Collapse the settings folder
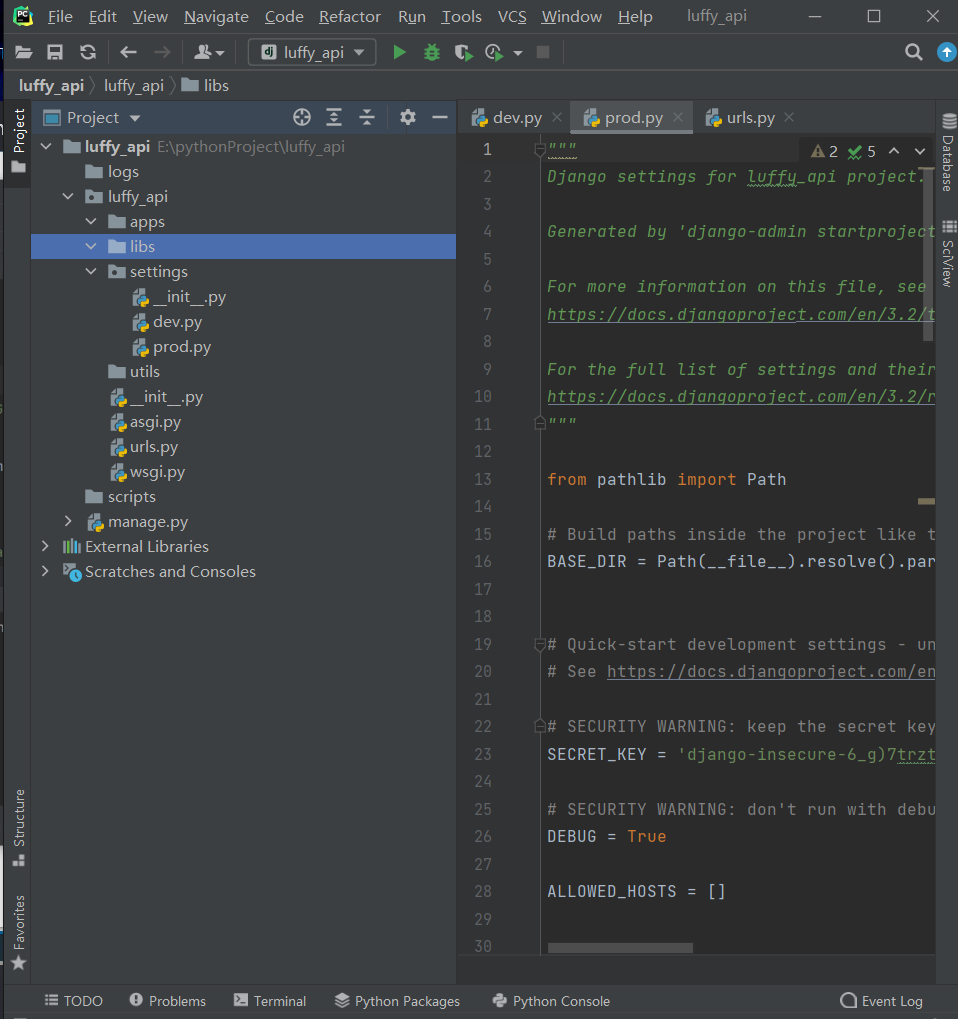Viewport: 958px width, 1019px height. tap(91, 272)
